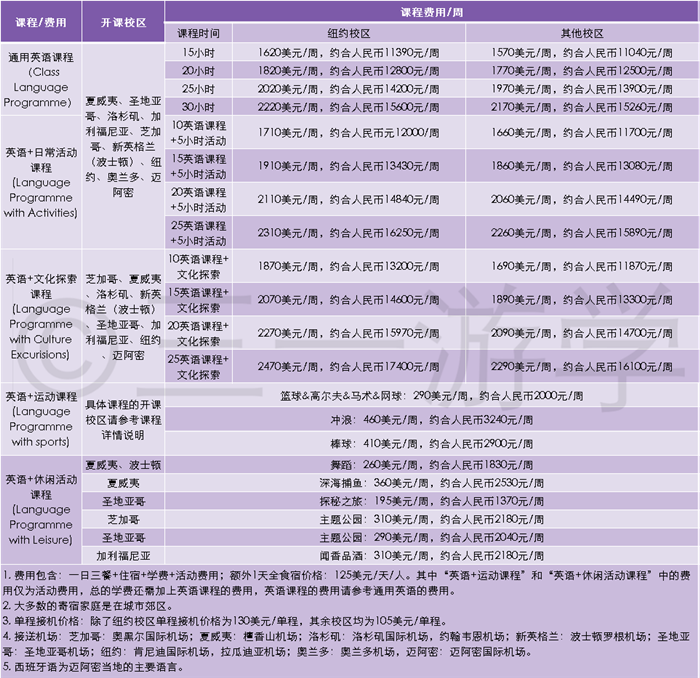Screen dimensions: 700x678
Task: Click the 英语+日常活动课程 Language Programme with Activities cell
Action: [x=41, y=182]
